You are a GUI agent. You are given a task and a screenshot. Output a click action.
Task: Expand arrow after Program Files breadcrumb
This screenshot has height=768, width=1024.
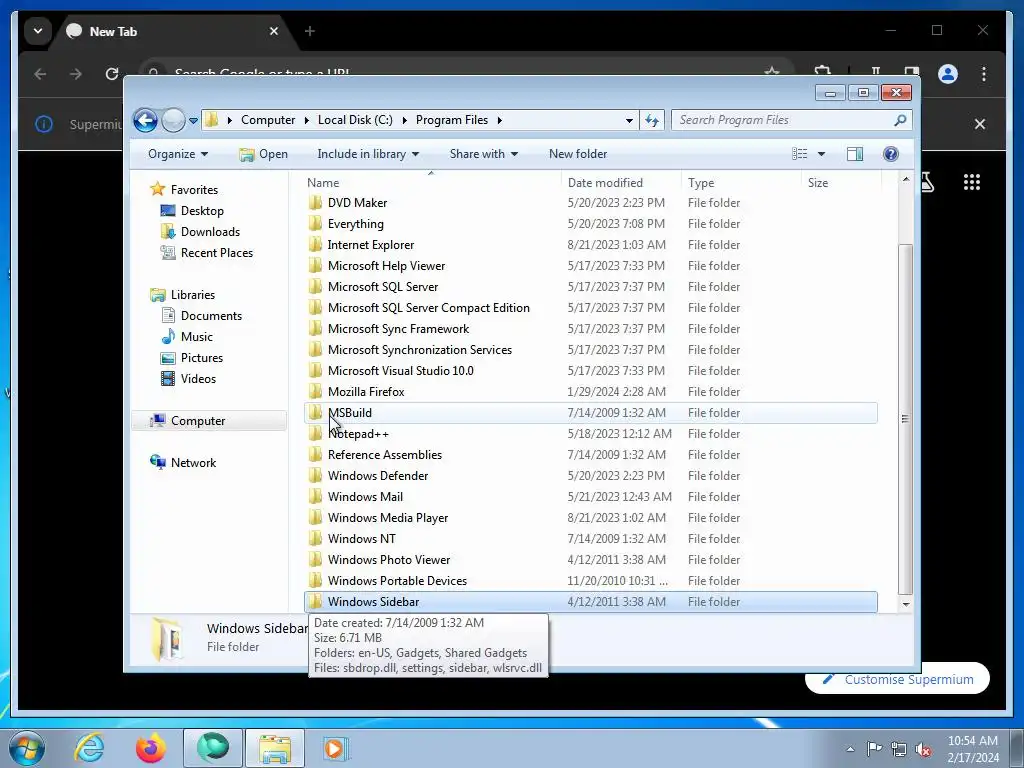point(500,120)
